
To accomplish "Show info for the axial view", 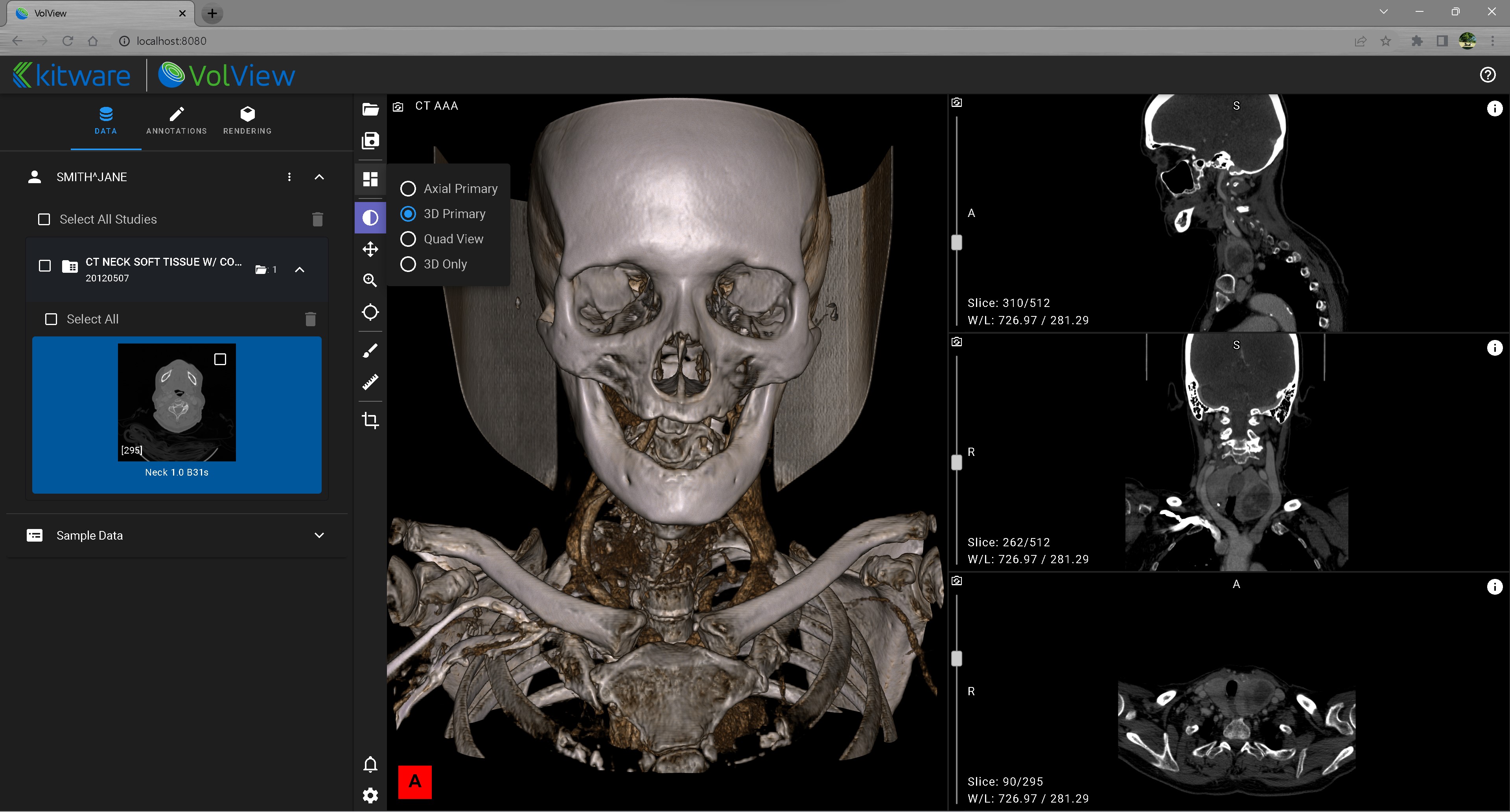I will [x=1495, y=587].
